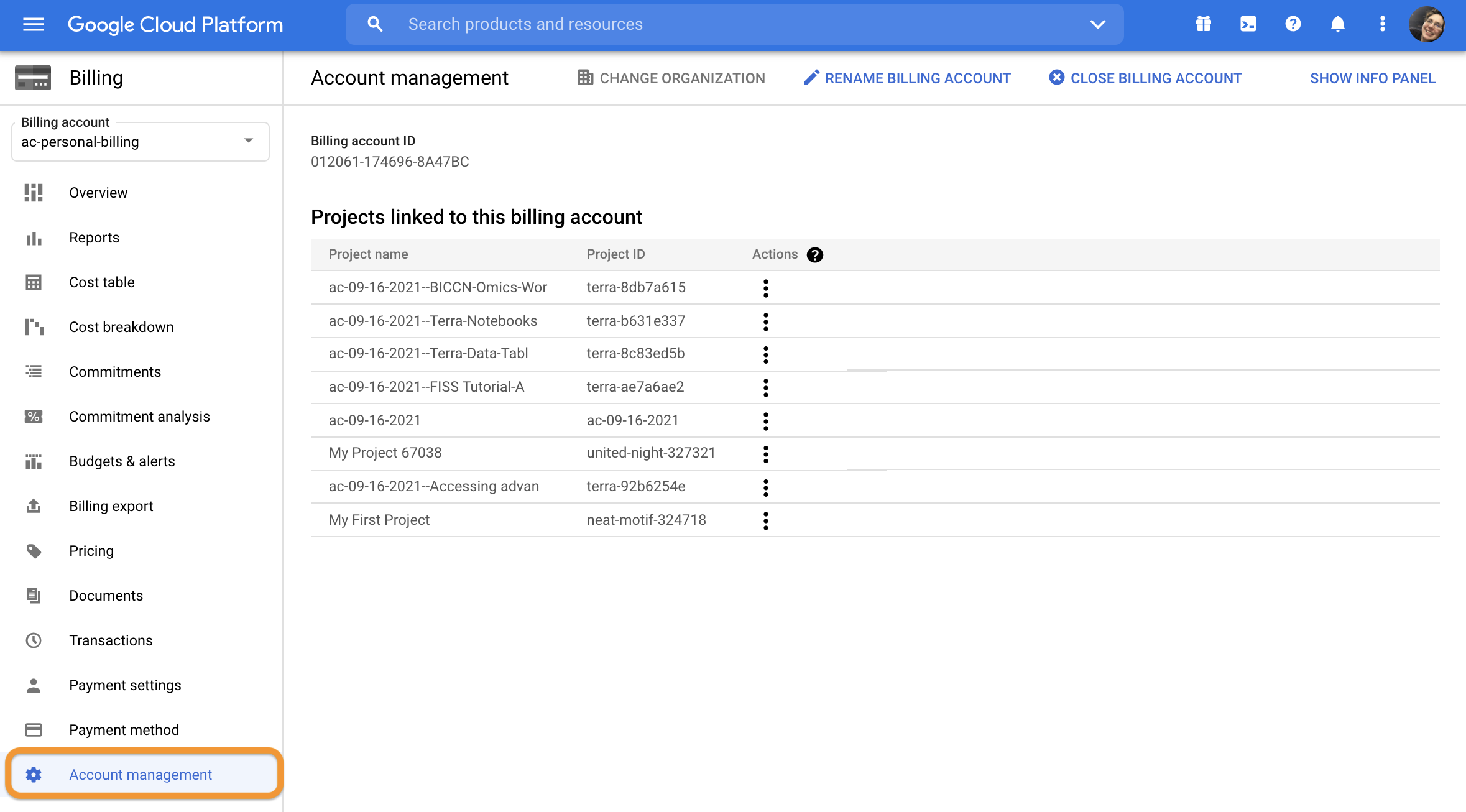This screenshot has width=1466, height=812.
Task: Click the Billing export upload icon
Action: (x=34, y=506)
